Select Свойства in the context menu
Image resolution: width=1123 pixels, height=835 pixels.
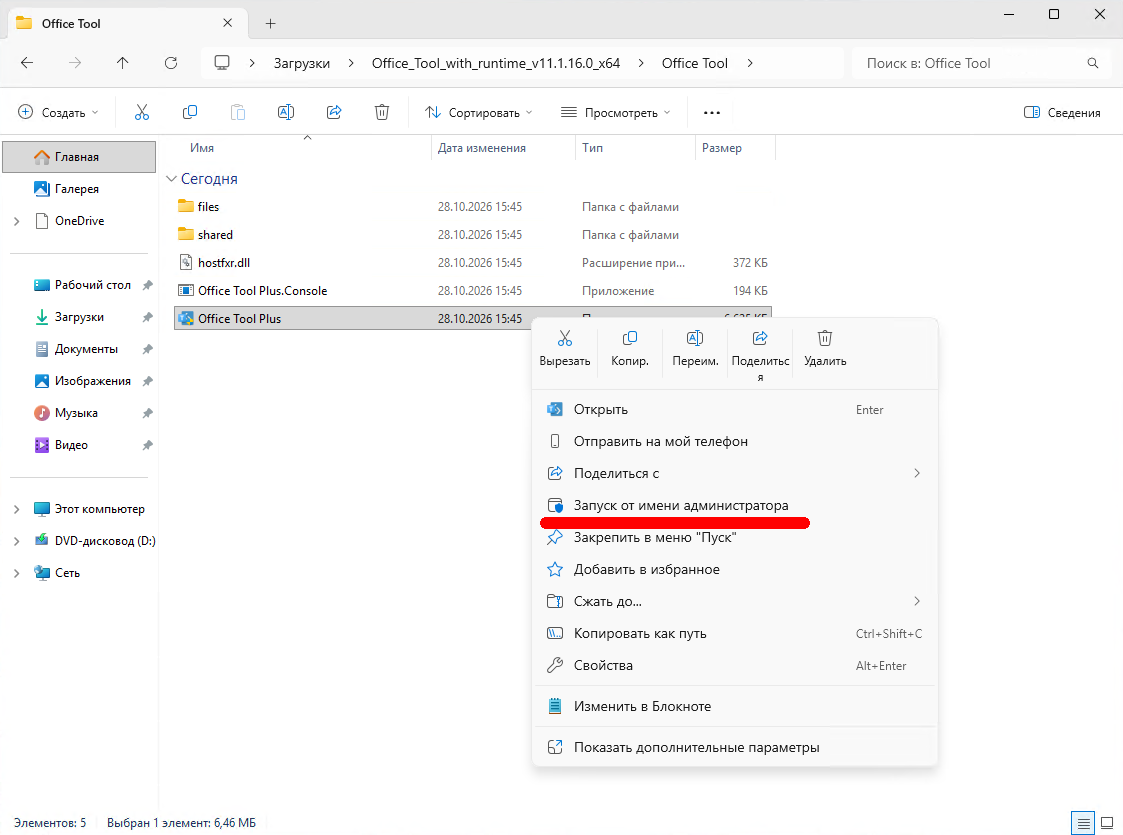(735, 665)
